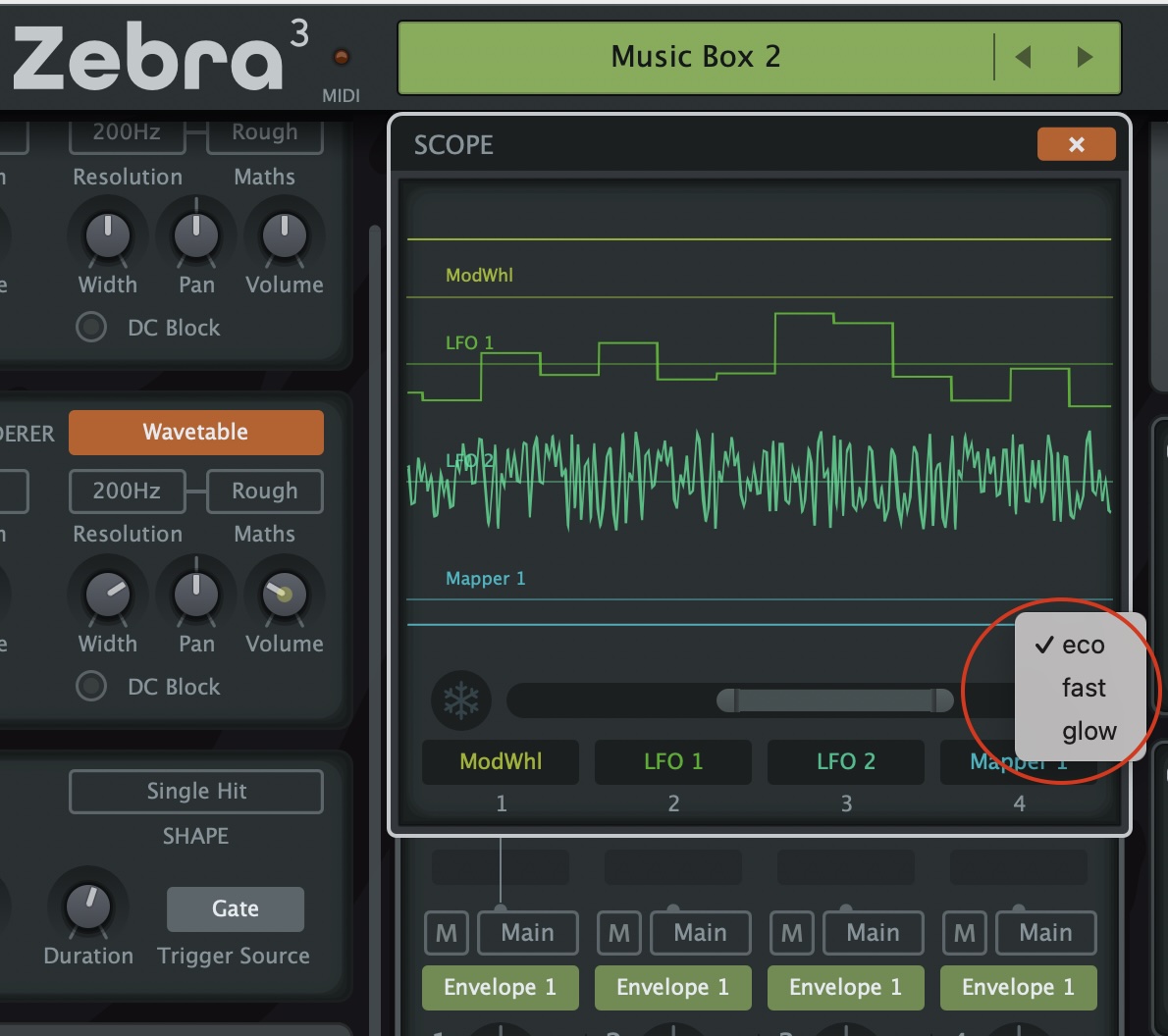1168x1036 pixels.
Task: Click the empty slot above the third lane's Main
Action: click(846, 867)
